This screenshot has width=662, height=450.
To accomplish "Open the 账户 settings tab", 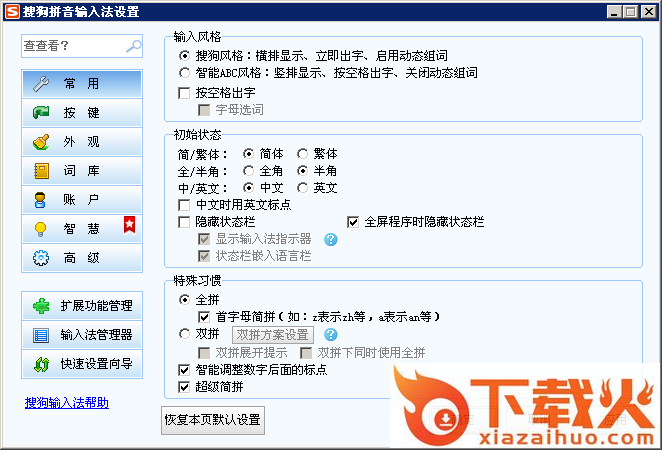I will (x=82, y=200).
